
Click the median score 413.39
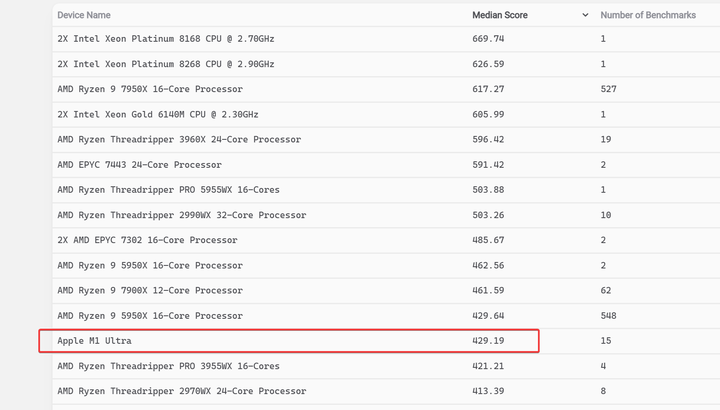(x=488, y=391)
